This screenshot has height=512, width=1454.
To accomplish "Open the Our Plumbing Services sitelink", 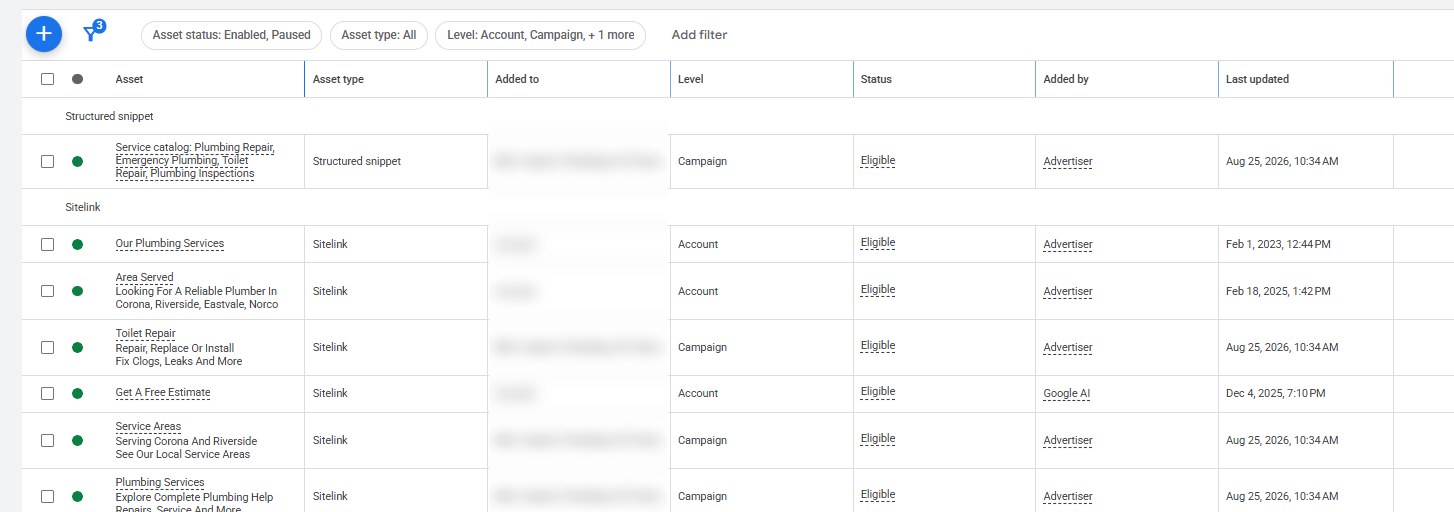I will (x=170, y=244).
